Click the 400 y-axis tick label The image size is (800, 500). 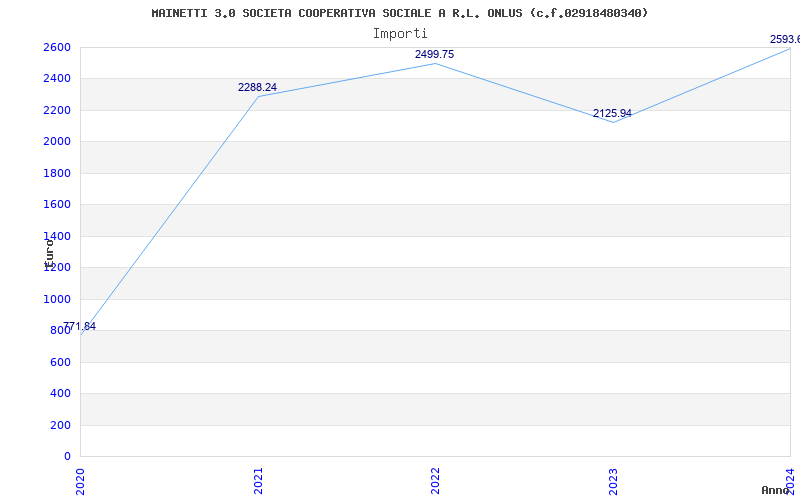point(60,393)
